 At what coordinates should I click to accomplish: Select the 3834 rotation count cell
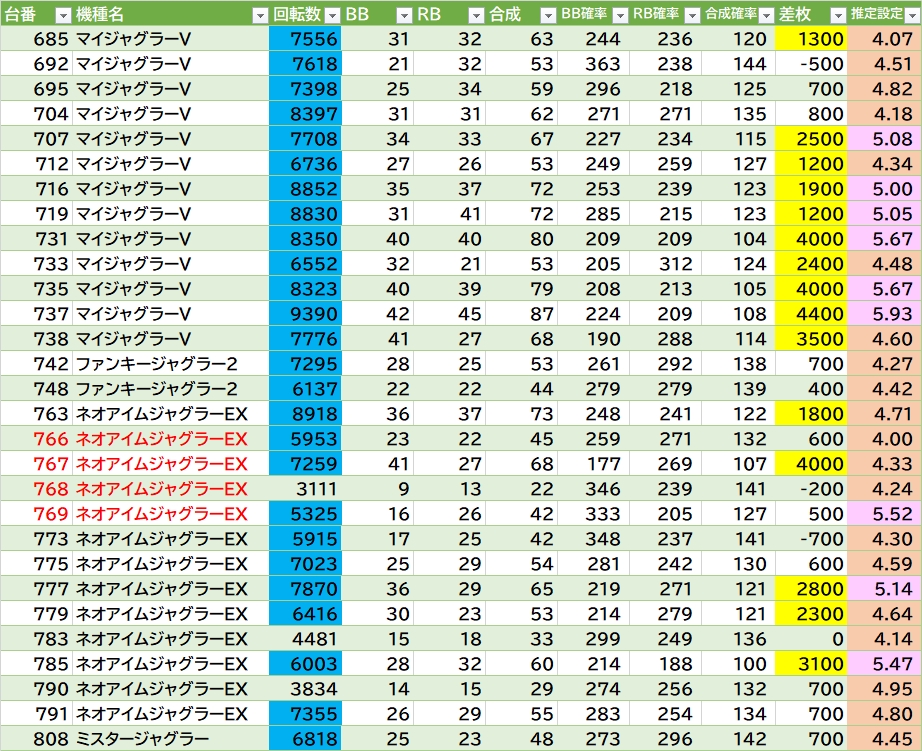(305, 689)
